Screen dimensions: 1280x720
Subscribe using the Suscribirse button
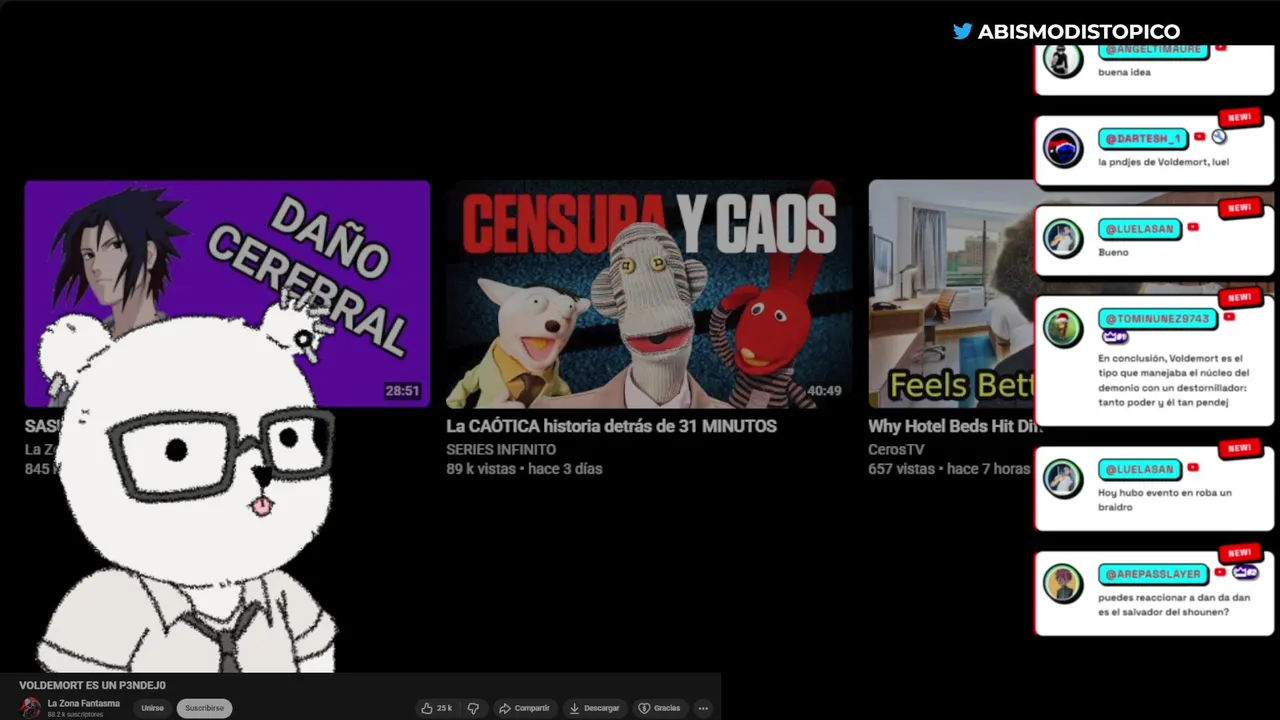[x=204, y=708]
